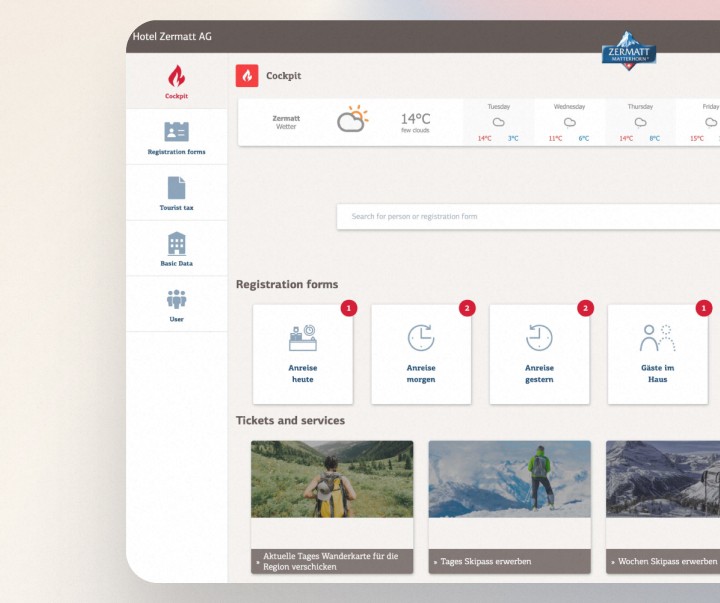The image size is (720, 603).
Task: Click the Anreise gestern clock icon
Action: tap(539, 338)
